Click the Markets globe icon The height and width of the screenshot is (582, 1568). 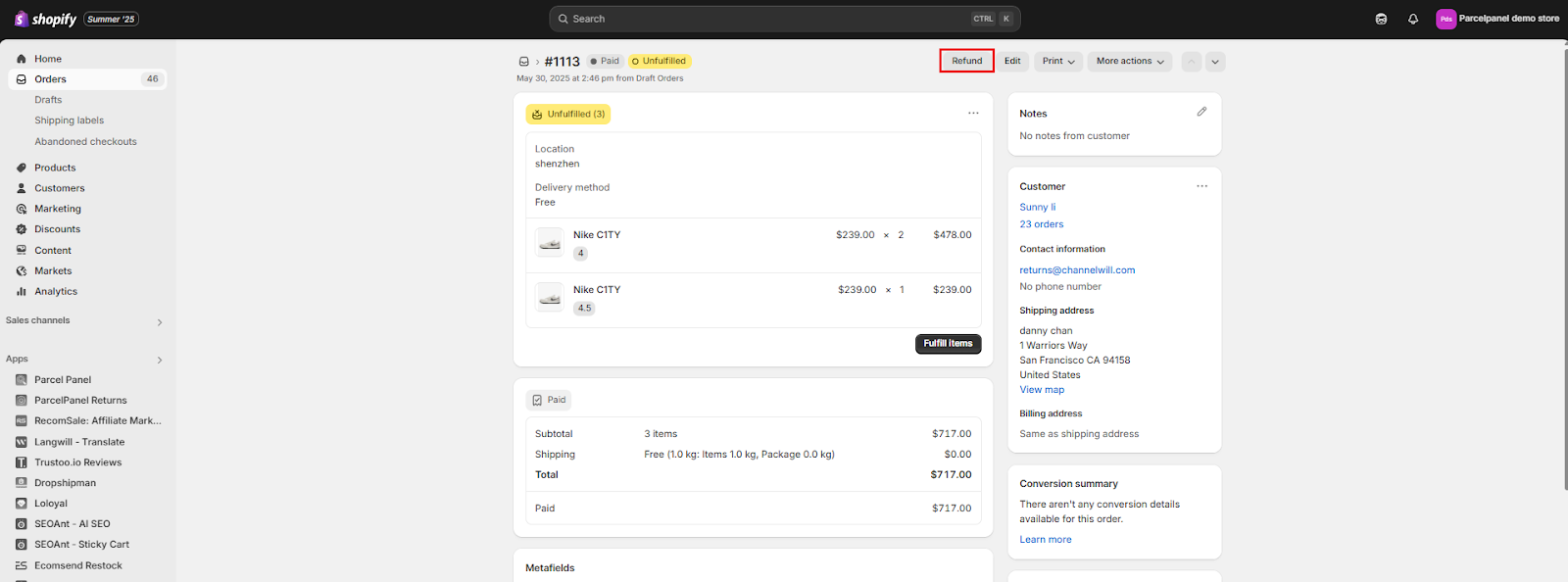coord(22,271)
